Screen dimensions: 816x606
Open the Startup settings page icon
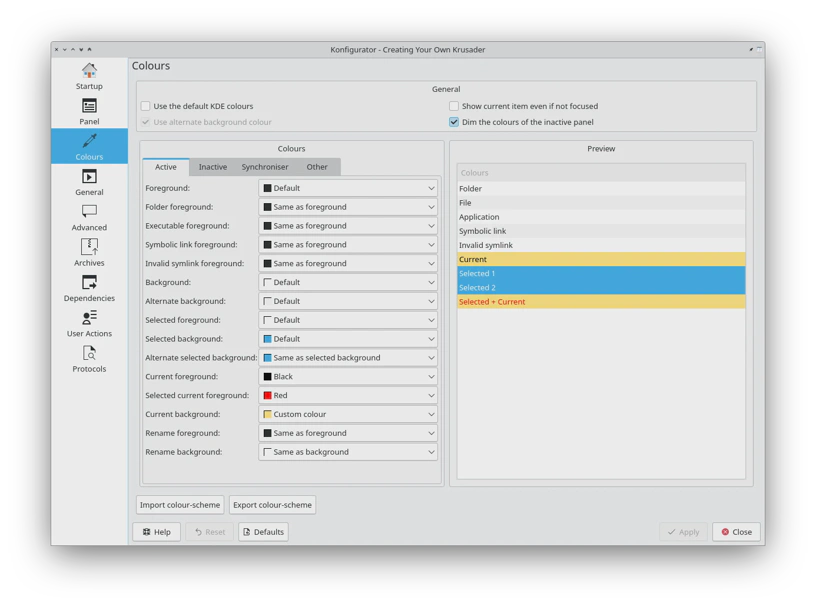[89, 70]
